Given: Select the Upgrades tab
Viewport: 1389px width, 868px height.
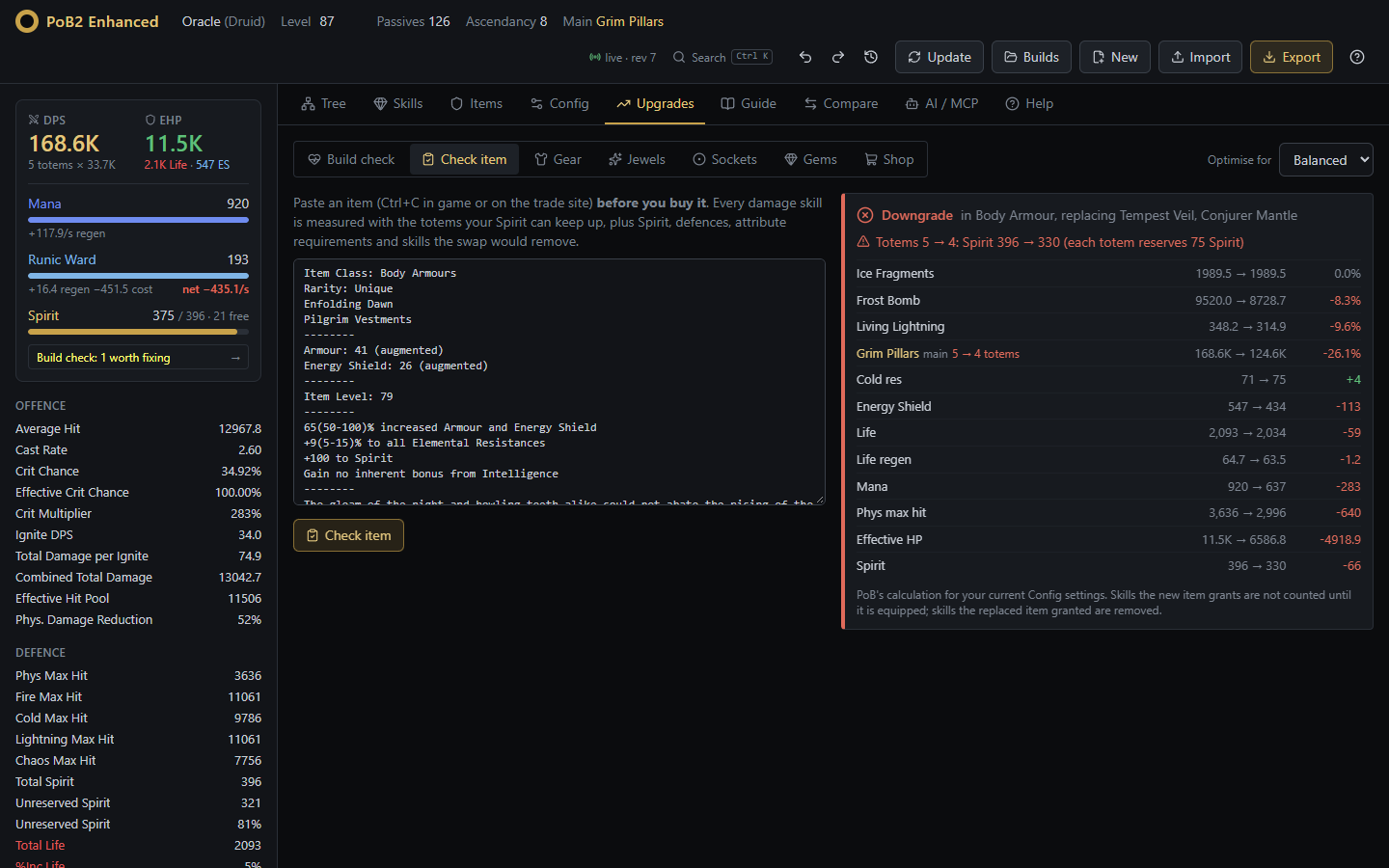Looking at the screenshot, I should (x=655, y=103).
